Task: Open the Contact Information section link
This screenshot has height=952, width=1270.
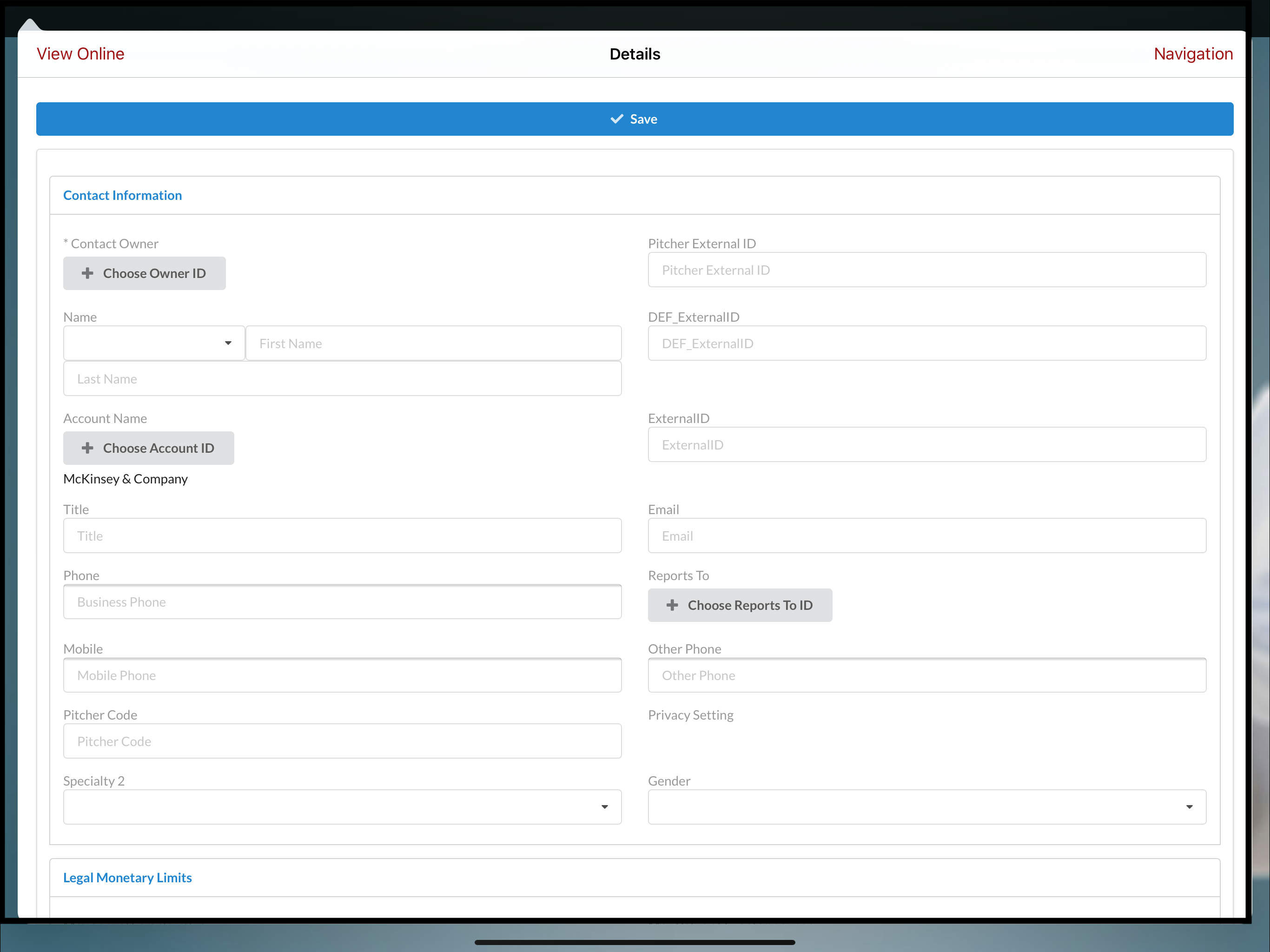Action: tap(122, 195)
